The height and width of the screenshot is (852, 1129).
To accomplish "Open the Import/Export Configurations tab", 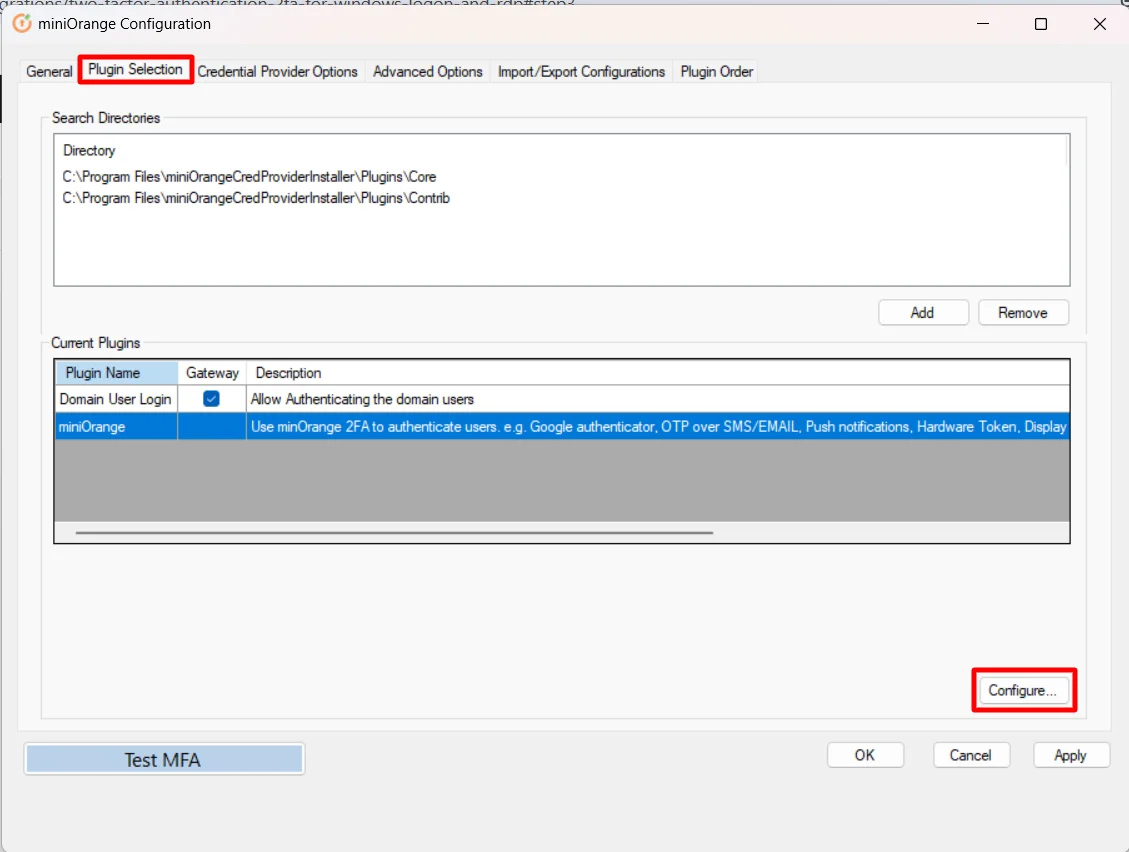I will 580,71.
